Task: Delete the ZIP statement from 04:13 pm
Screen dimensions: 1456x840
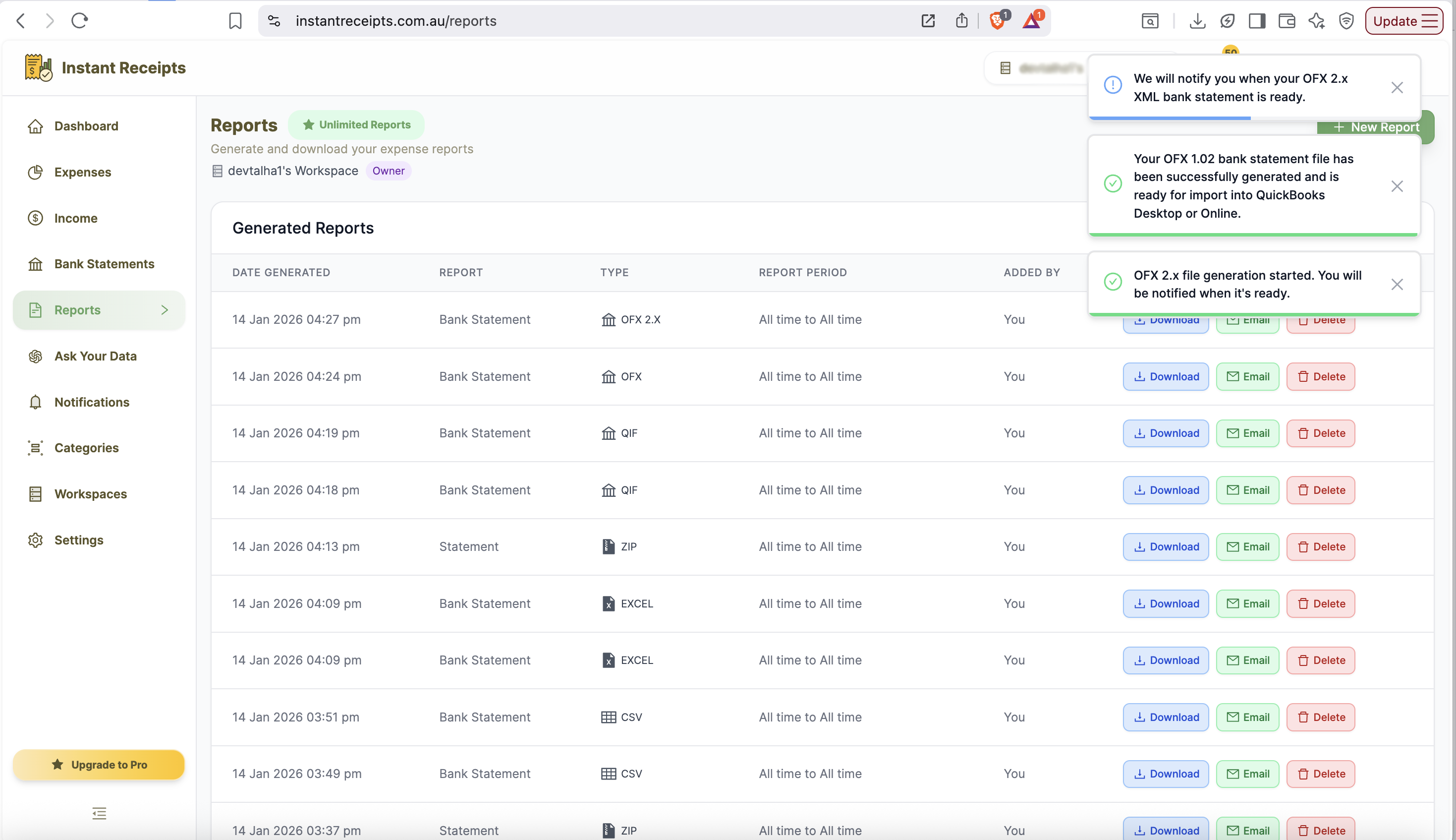Action: coord(1321,547)
